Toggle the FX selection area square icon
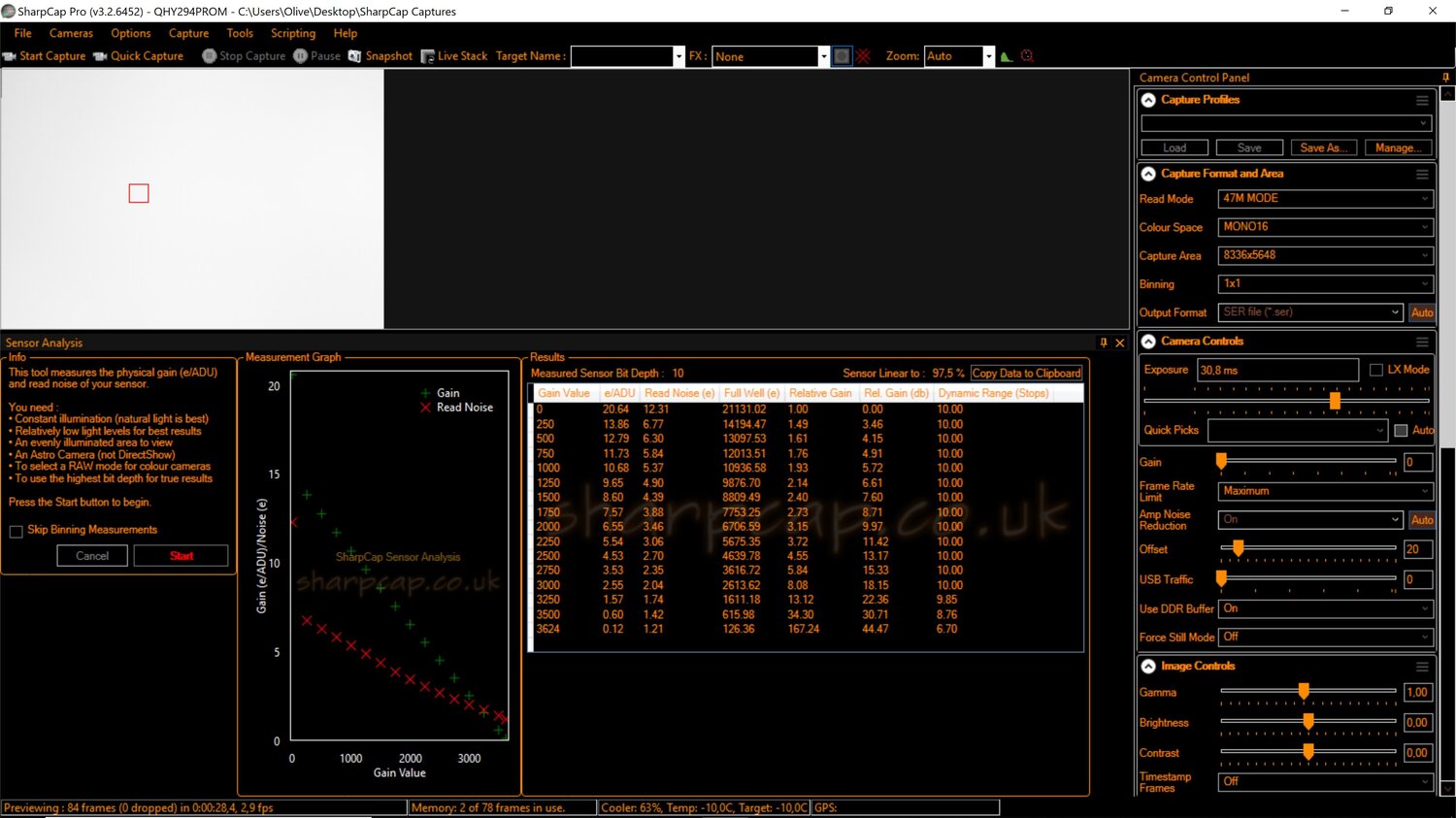The height and width of the screenshot is (818, 1456). pos(842,56)
